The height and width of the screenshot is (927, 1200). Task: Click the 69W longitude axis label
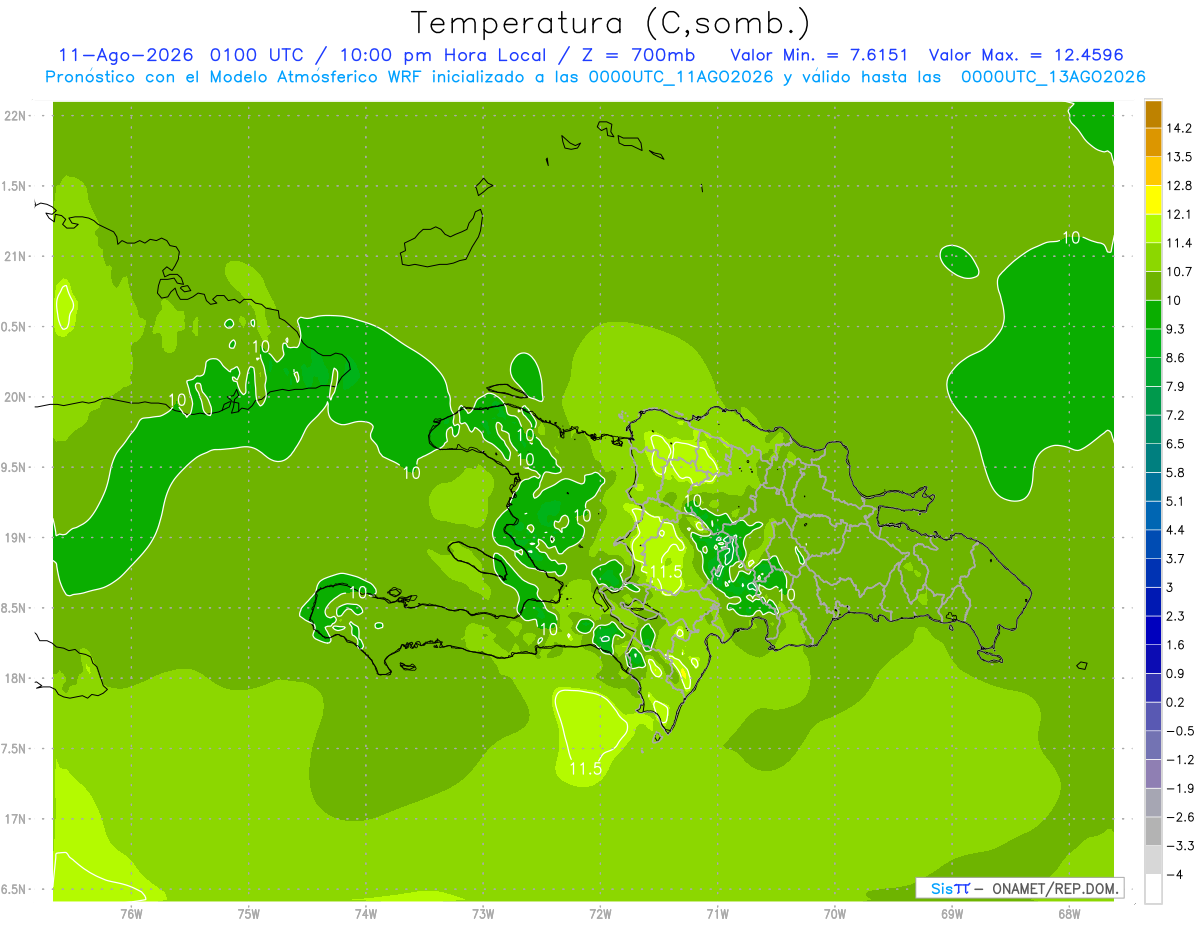[952, 914]
